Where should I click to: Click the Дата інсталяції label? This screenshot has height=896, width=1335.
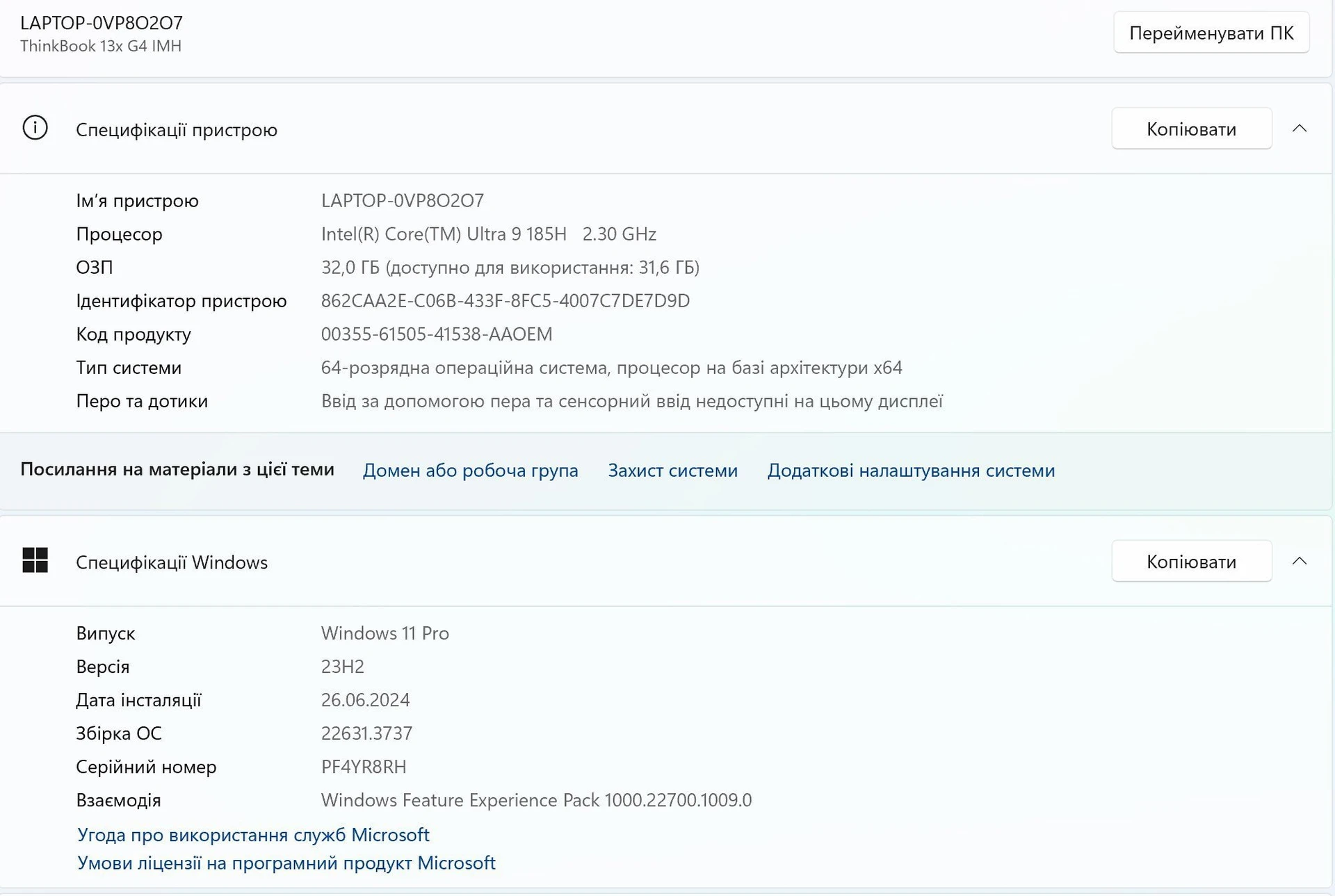tap(138, 700)
